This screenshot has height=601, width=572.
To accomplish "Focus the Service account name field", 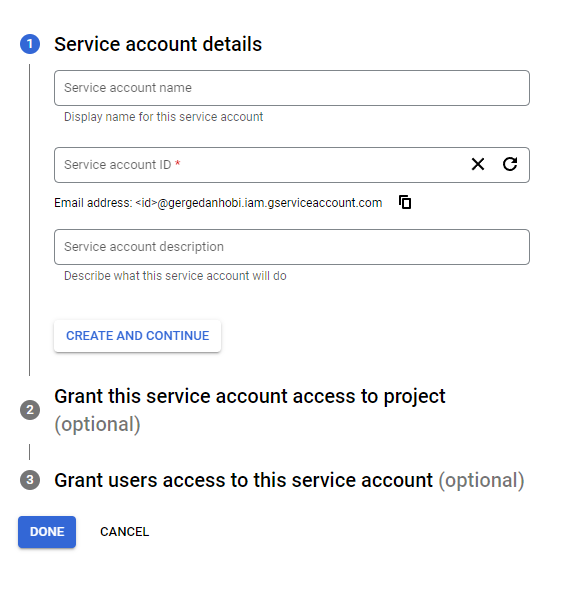I will (x=292, y=88).
